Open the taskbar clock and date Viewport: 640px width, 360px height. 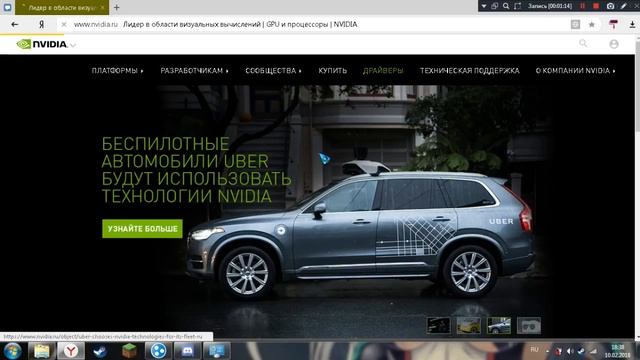tap(617, 351)
